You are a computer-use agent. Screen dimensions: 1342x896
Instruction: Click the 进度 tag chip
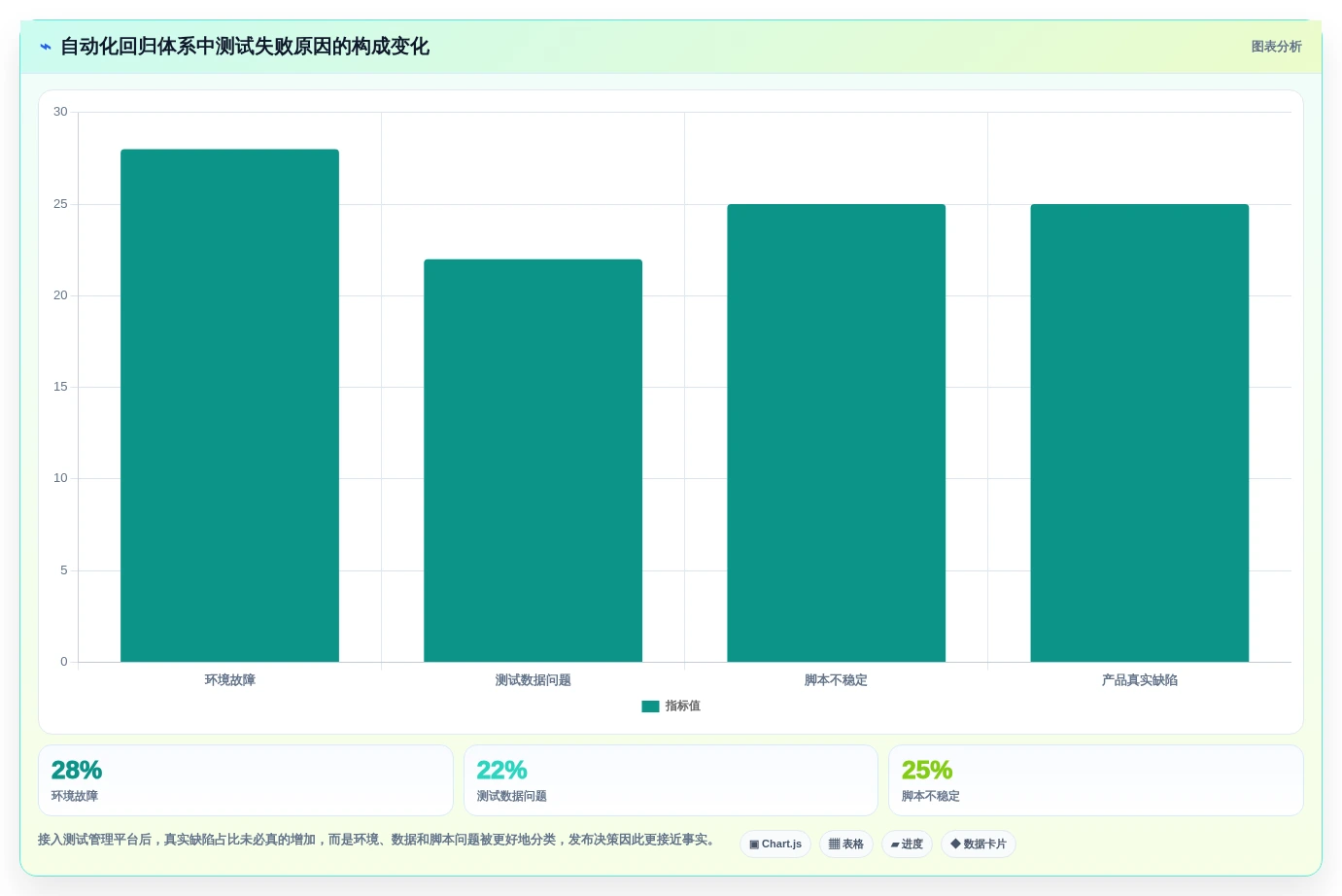[907, 844]
